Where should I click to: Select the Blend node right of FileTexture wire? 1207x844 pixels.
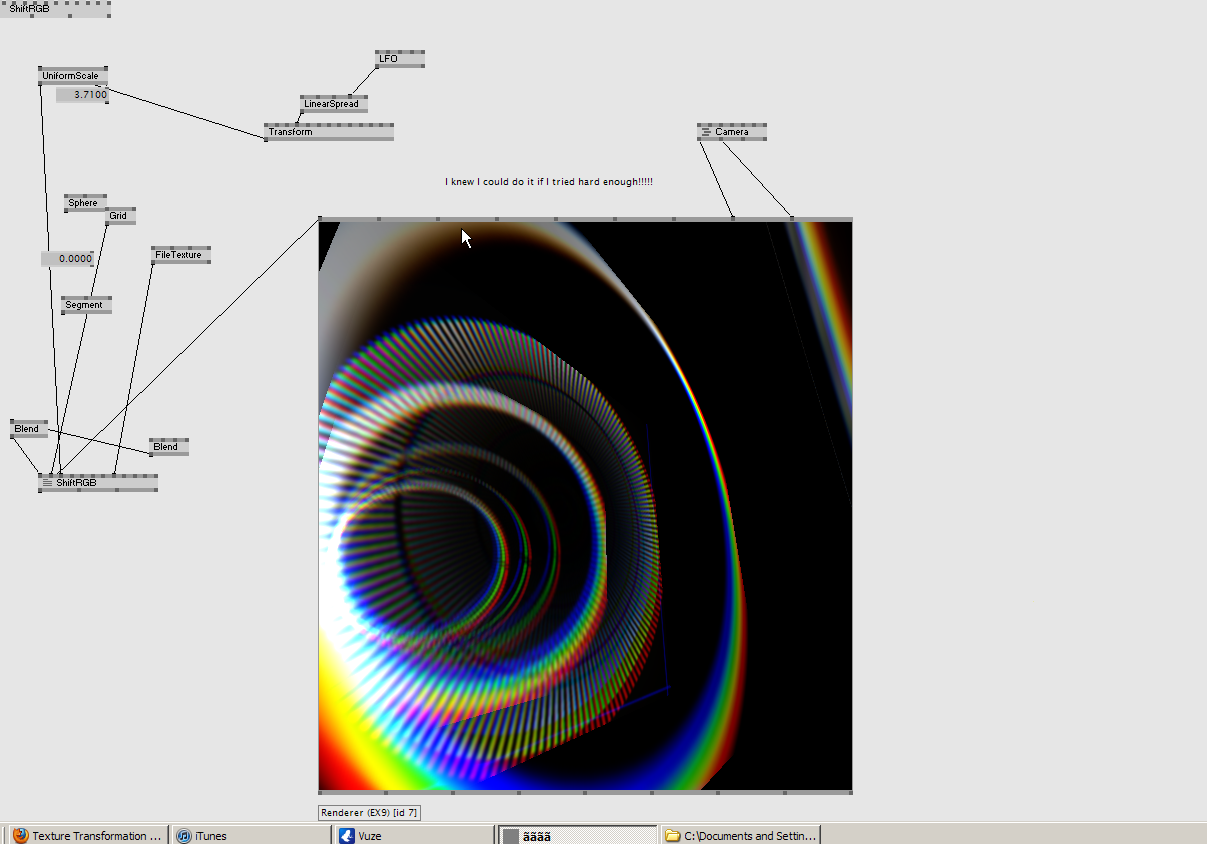pos(168,447)
